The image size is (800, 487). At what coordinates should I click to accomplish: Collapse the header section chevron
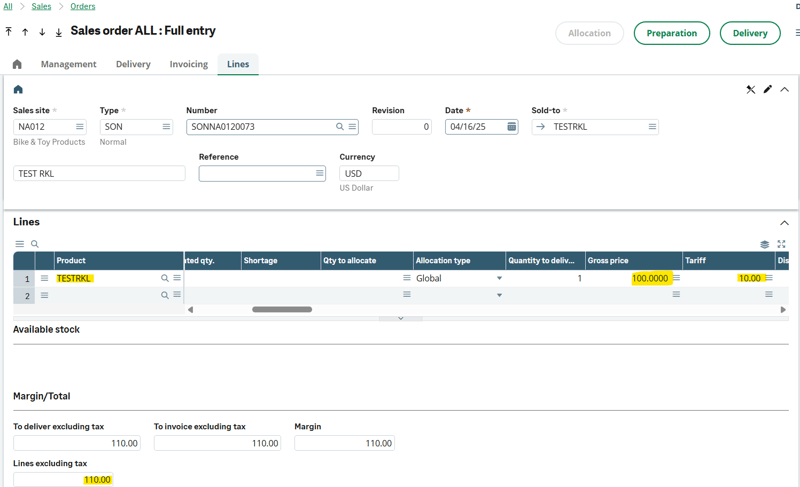(785, 90)
